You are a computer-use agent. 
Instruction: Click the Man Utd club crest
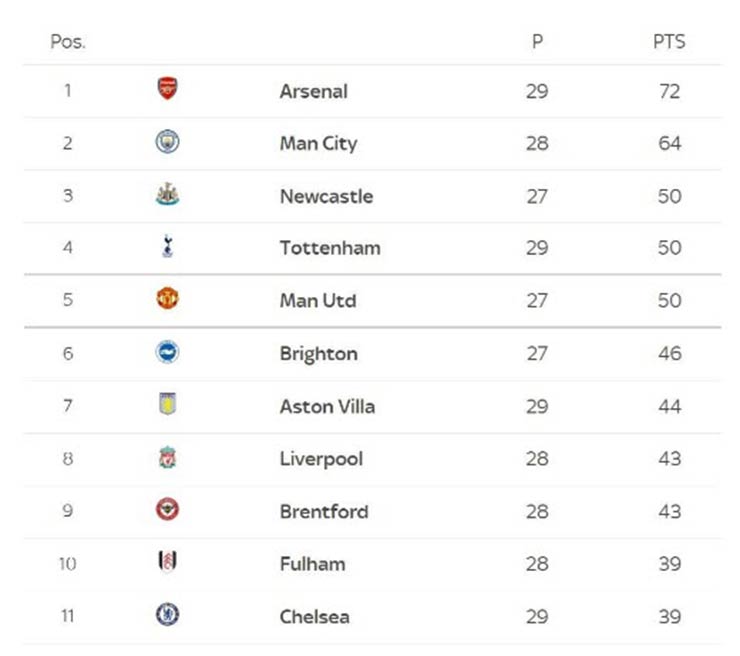pos(167,299)
